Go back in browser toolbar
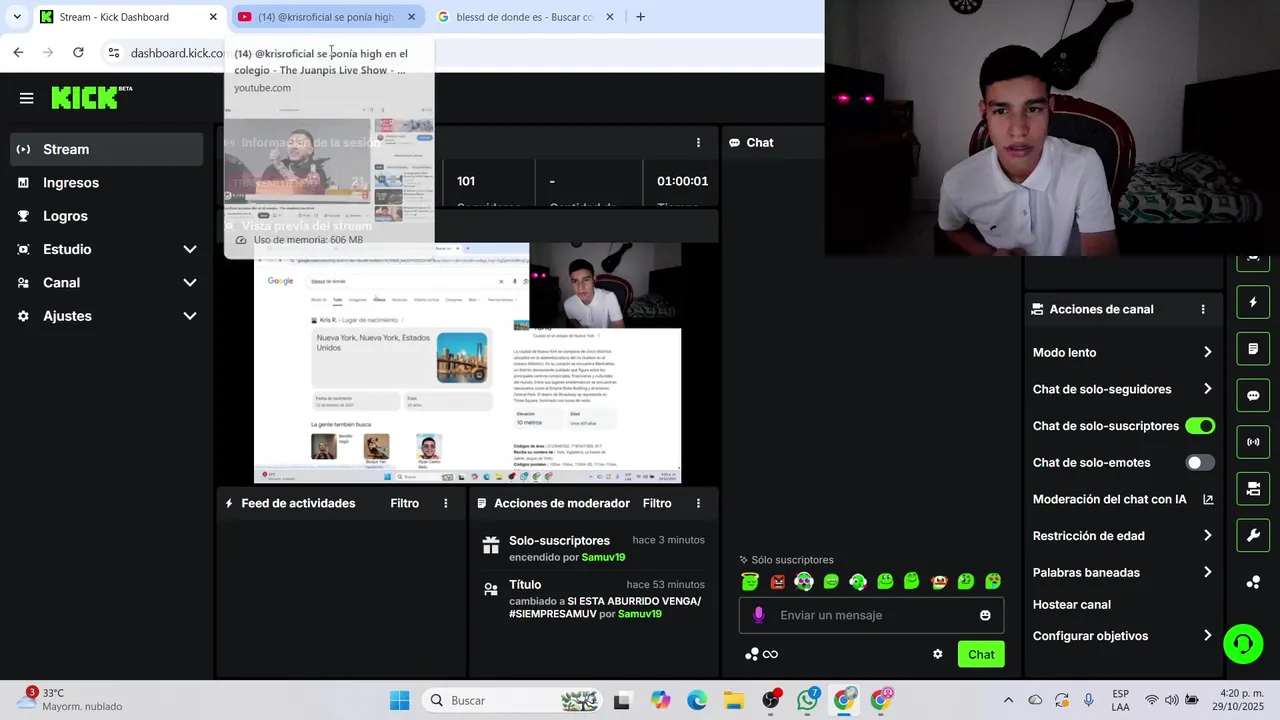This screenshot has height=720, width=1280. (x=18, y=52)
